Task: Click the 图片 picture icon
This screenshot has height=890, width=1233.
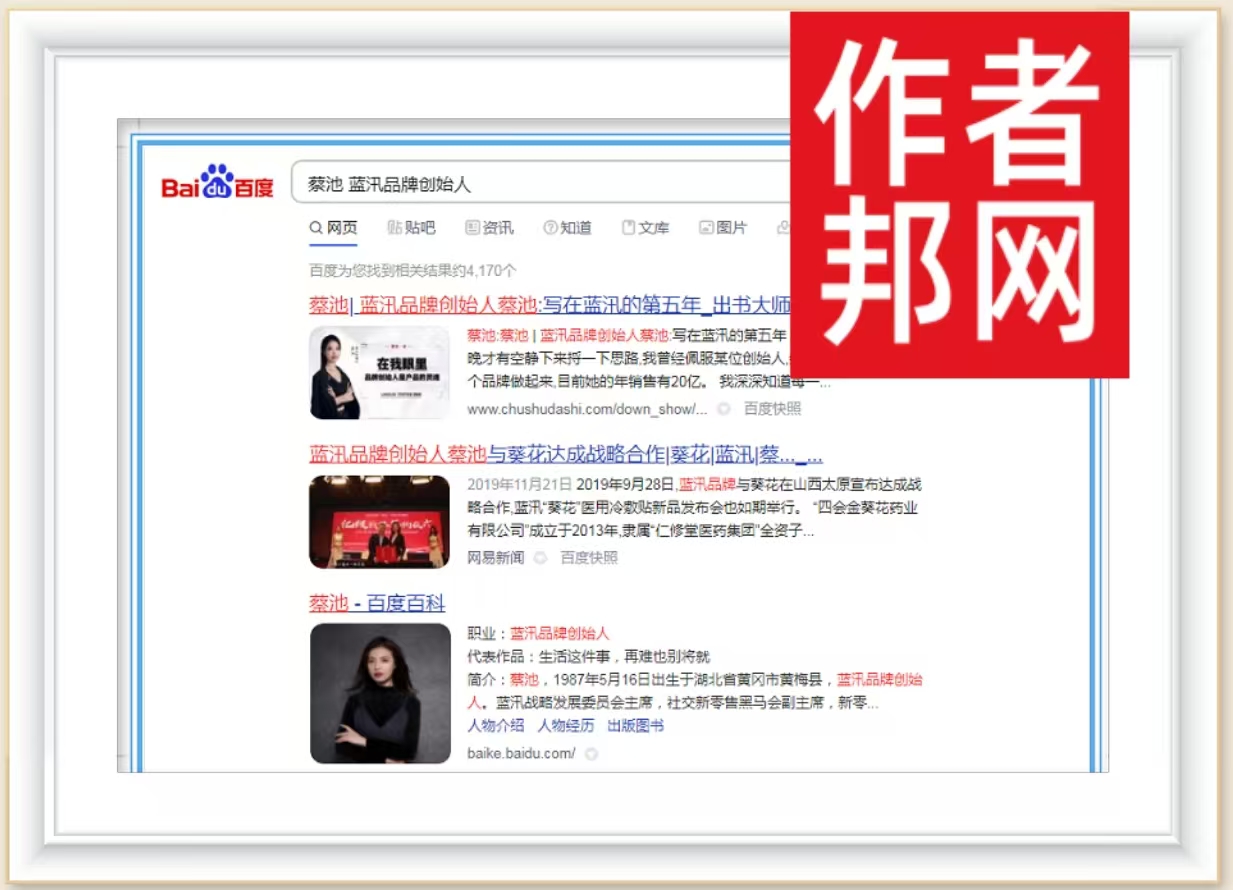Action: coord(706,228)
